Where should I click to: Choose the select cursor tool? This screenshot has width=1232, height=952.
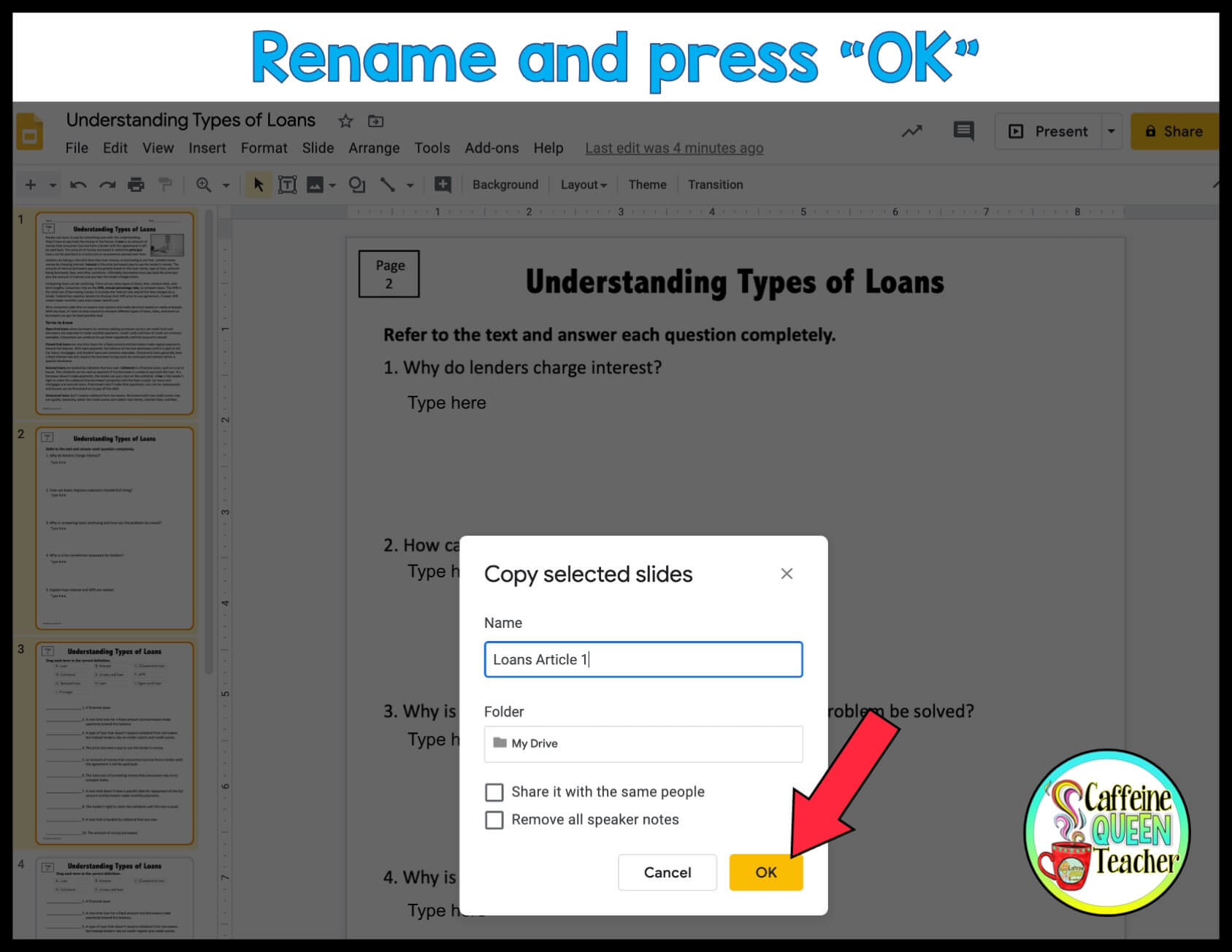tap(258, 185)
